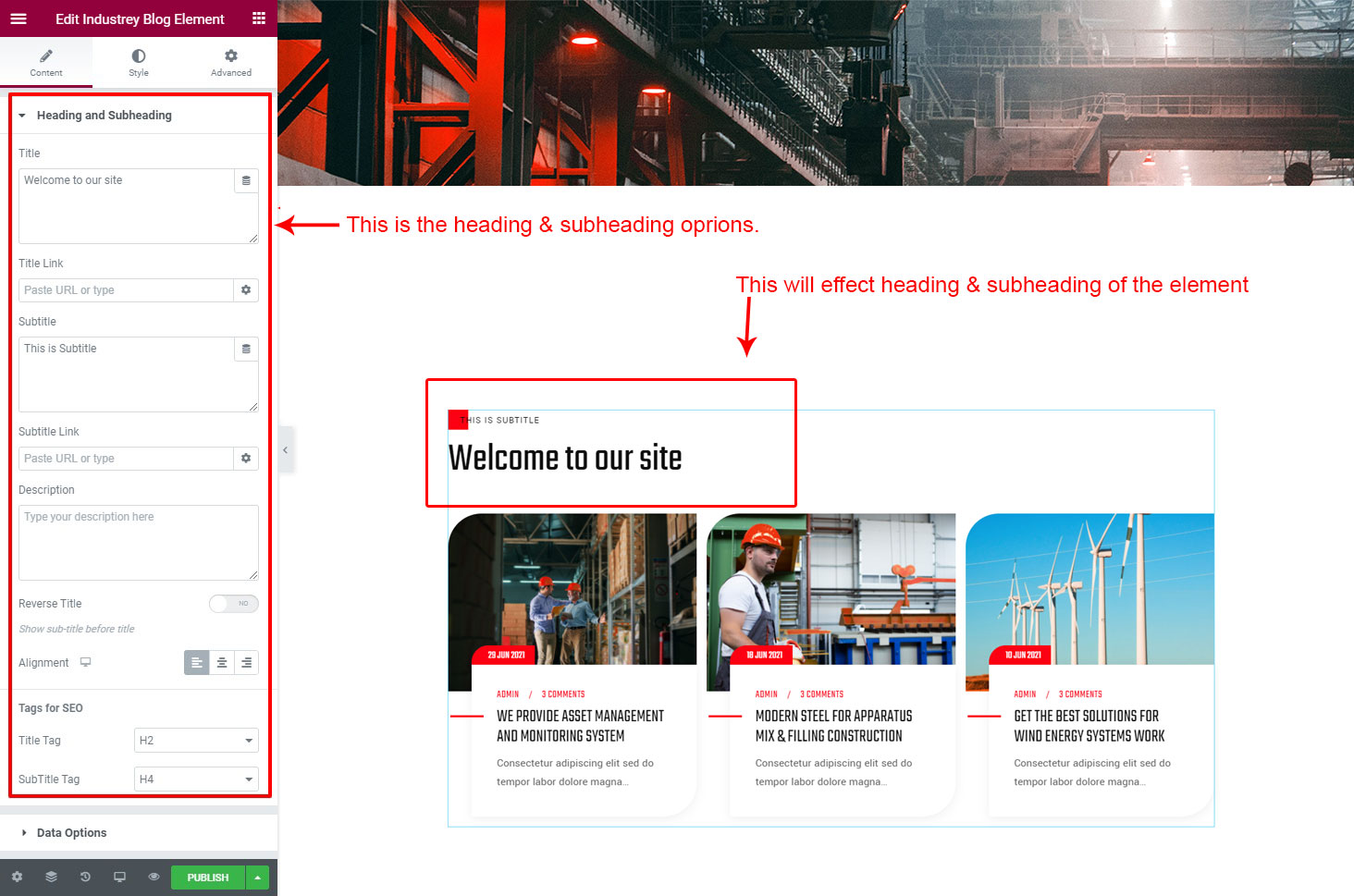Click dynamic tags icon in Title field

click(246, 181)
